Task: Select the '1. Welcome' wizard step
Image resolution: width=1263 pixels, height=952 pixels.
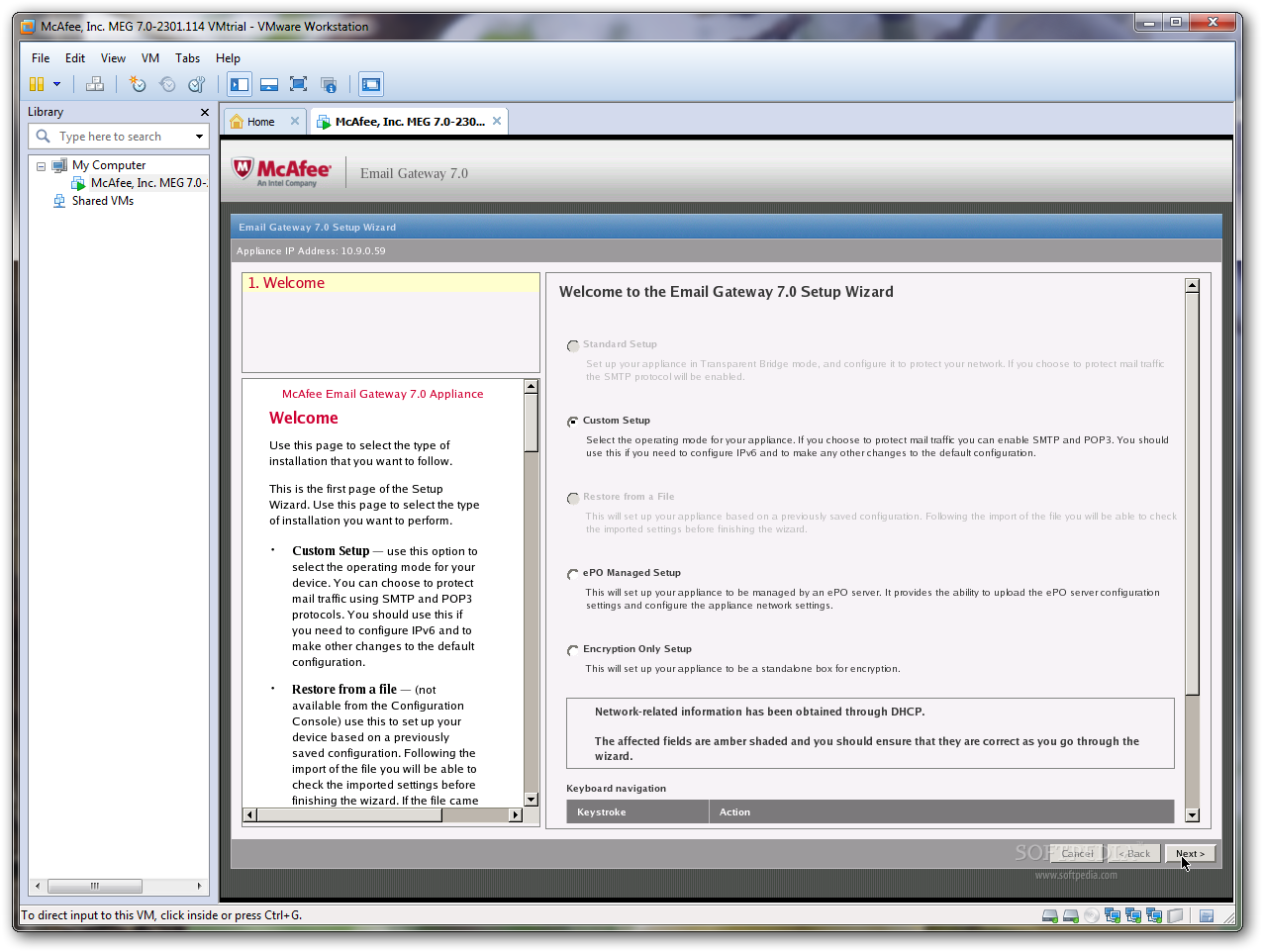Action: pyautogui.click(x=391, y=283)
